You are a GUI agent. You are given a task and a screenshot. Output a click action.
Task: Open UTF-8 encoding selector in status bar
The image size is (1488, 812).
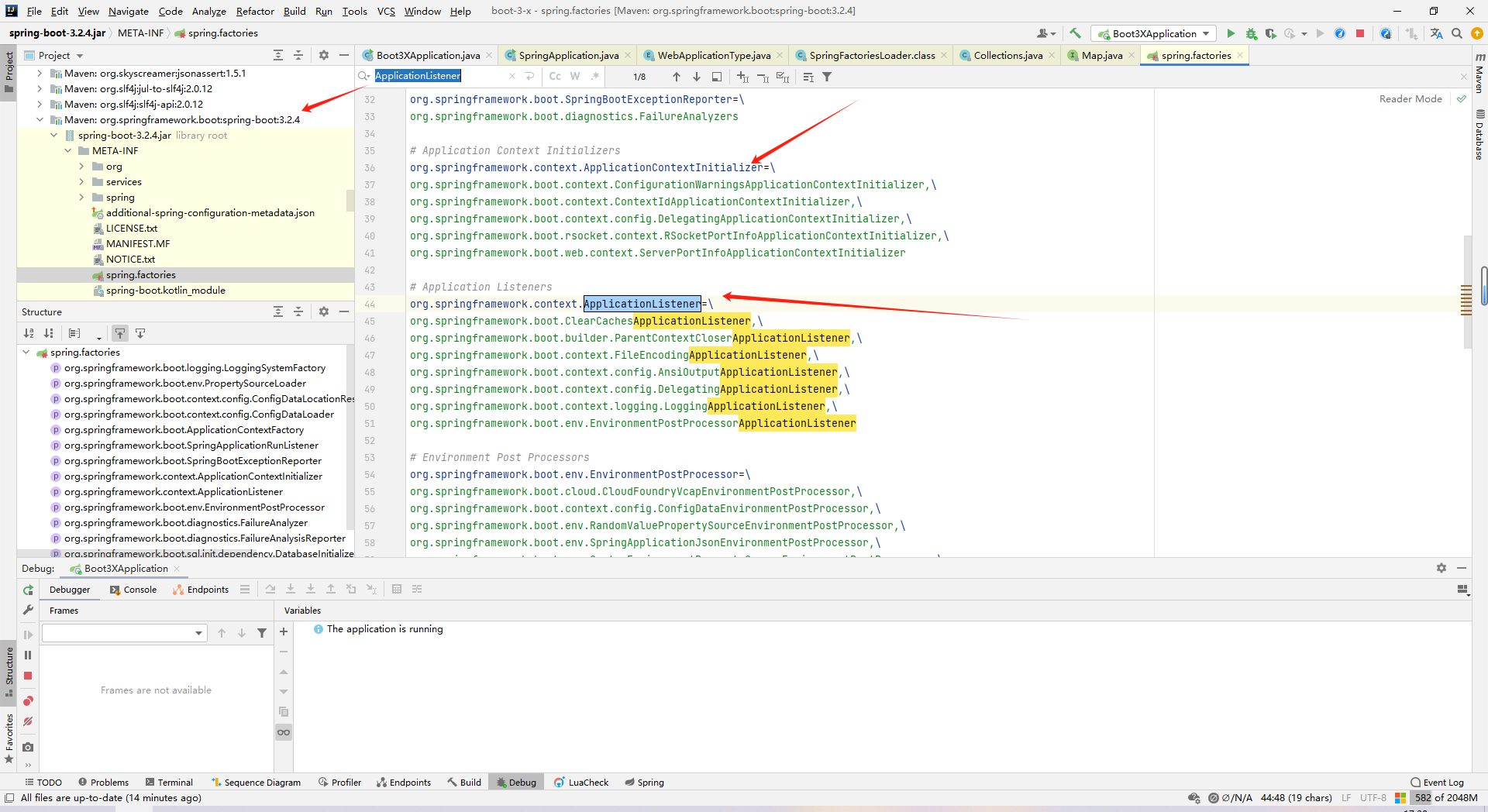1373,798
